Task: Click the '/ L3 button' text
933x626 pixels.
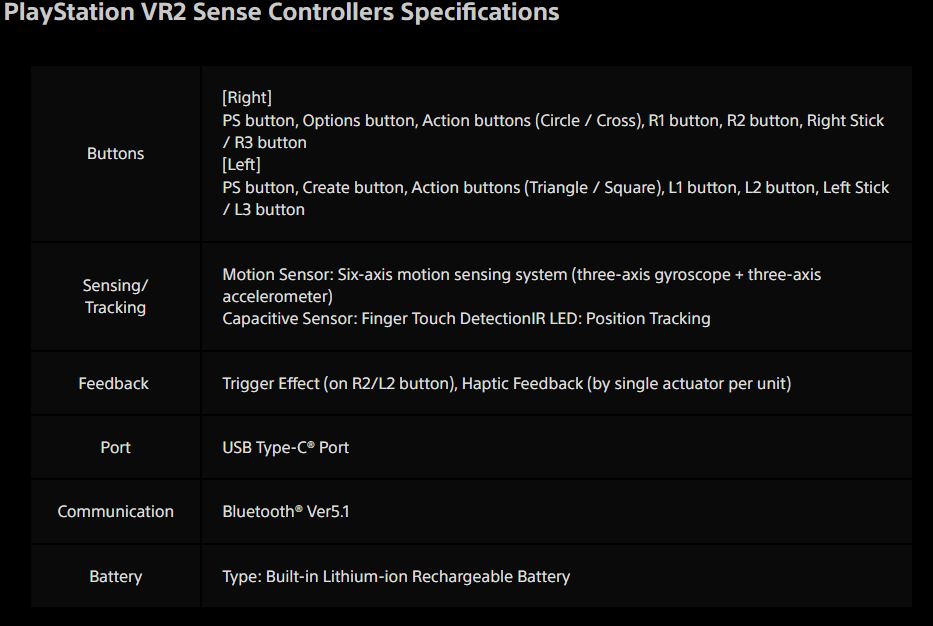Action: click(263, 210)
